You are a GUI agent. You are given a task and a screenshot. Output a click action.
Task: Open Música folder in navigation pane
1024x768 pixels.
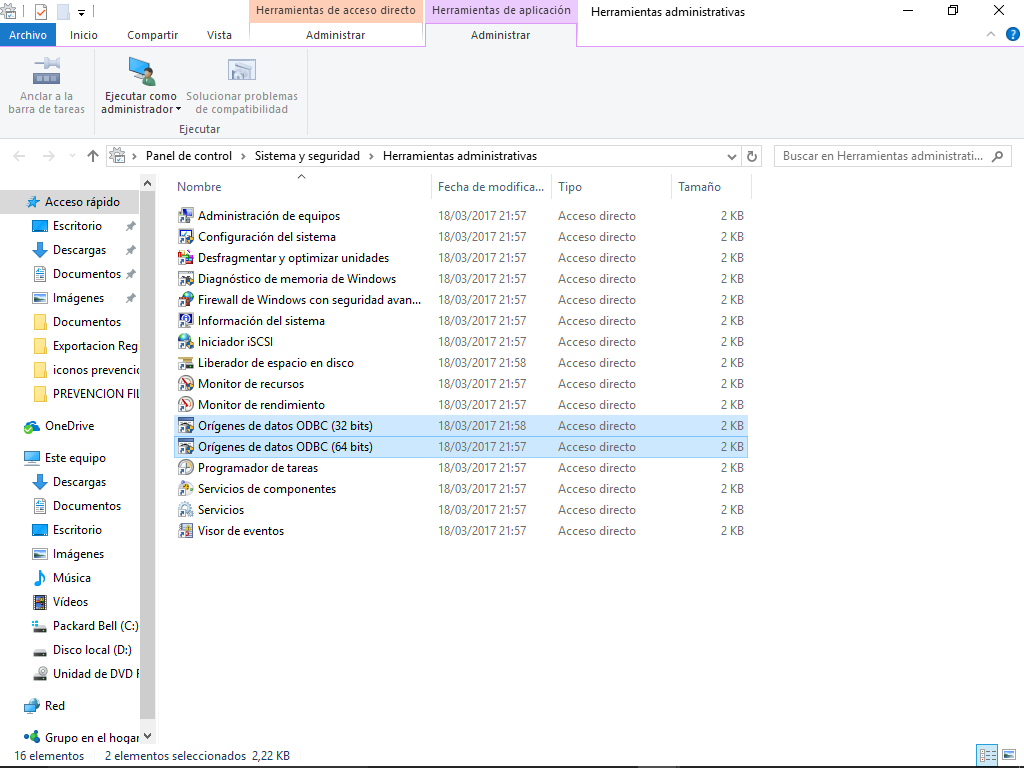(x=70, y=578)
